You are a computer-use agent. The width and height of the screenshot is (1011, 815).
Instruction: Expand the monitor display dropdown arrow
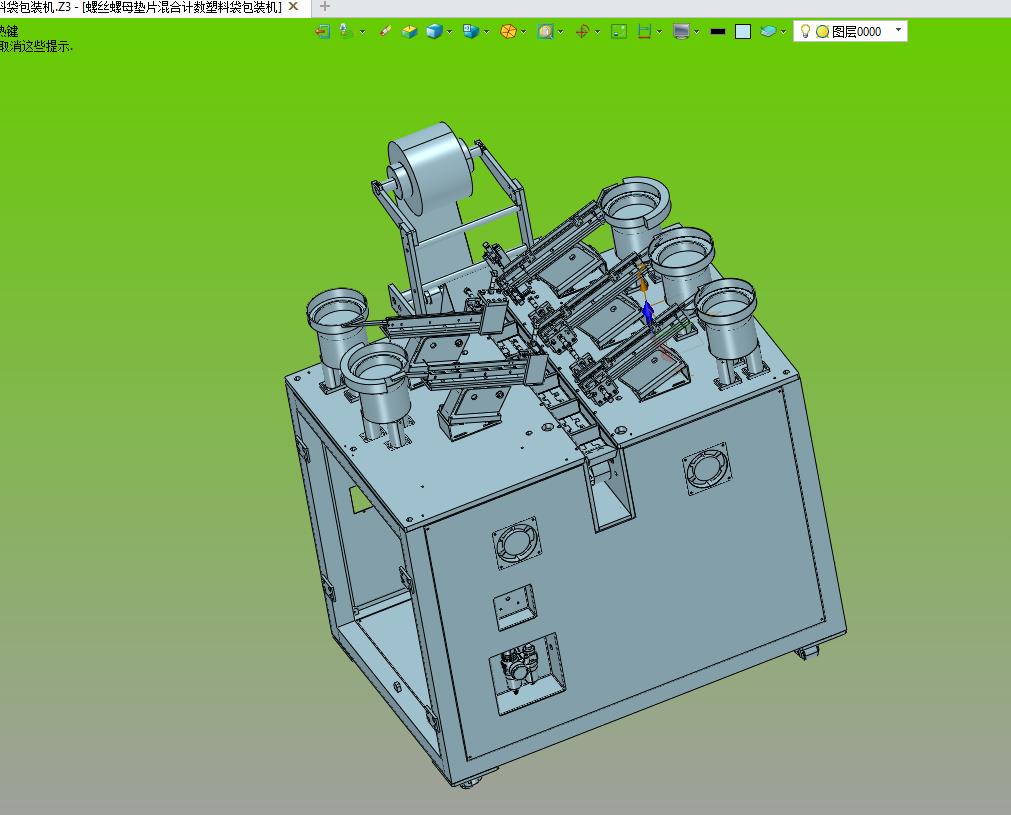697,32
